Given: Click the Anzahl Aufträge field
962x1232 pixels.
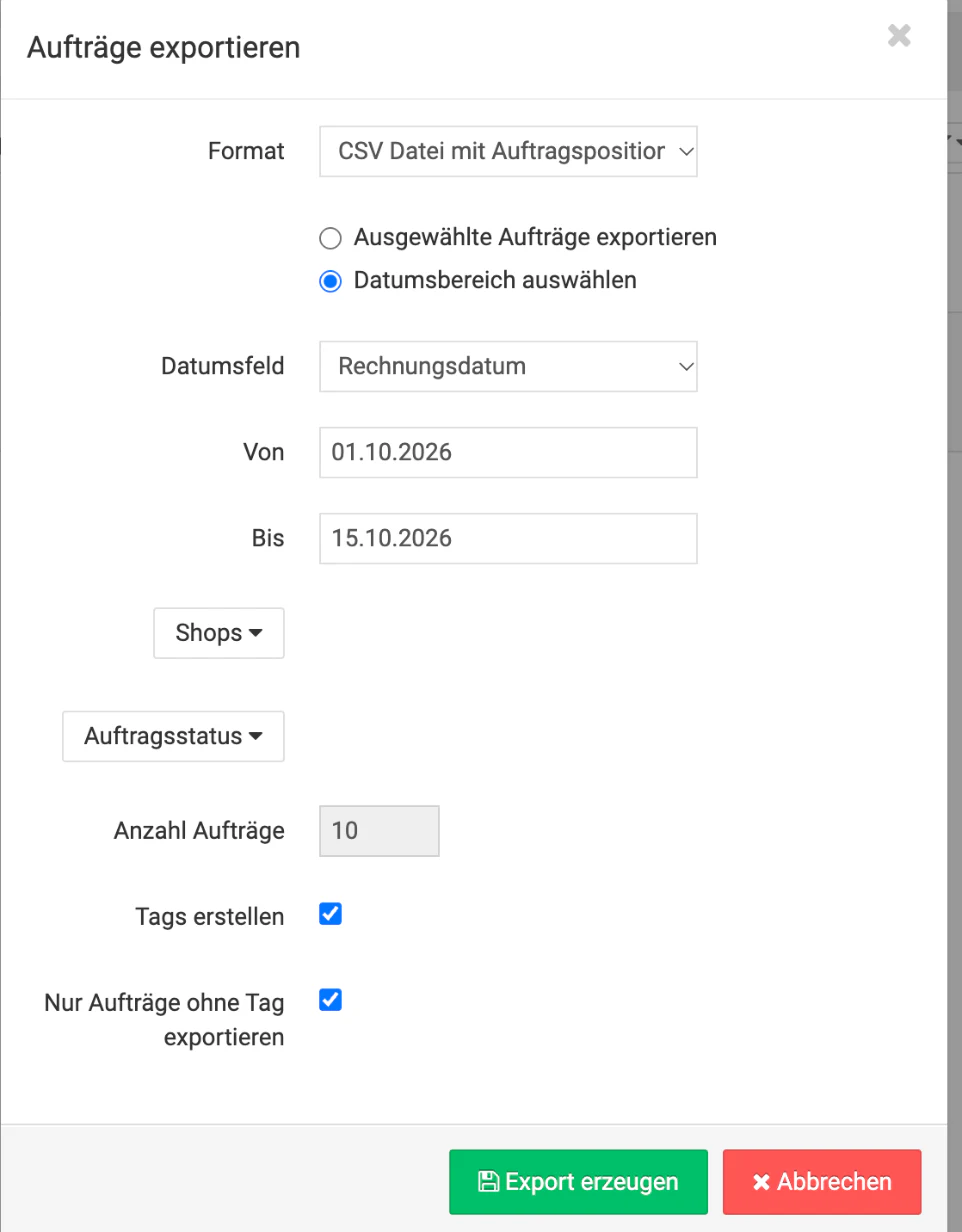Looking at the screenshot, I should (x=379, y=831).
